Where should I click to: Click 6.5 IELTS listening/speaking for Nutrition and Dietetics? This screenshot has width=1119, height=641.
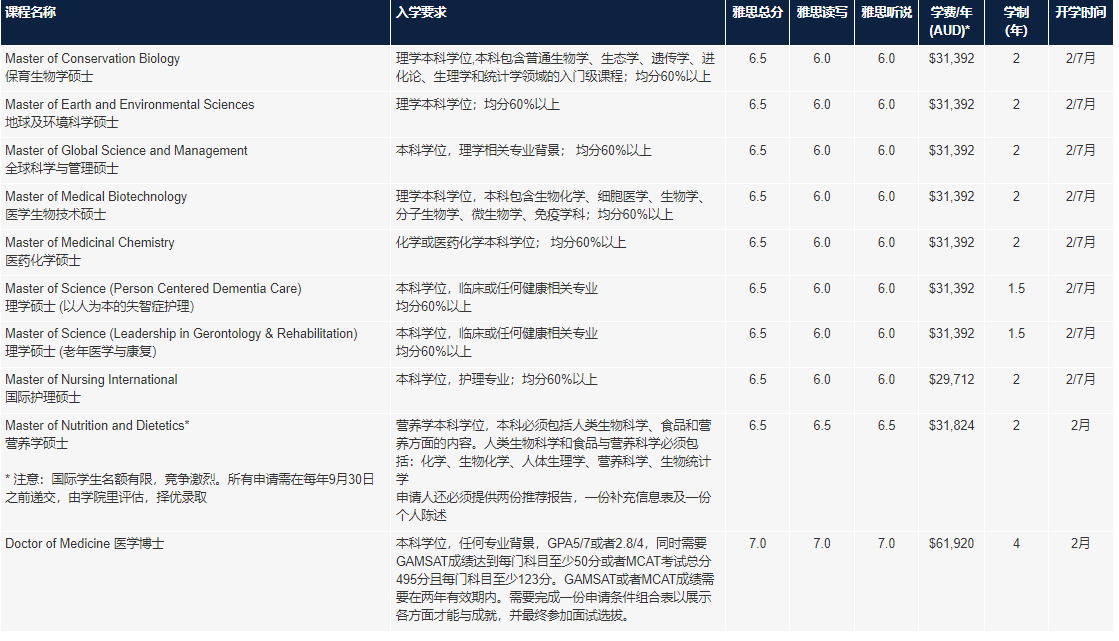click(886, 425)
